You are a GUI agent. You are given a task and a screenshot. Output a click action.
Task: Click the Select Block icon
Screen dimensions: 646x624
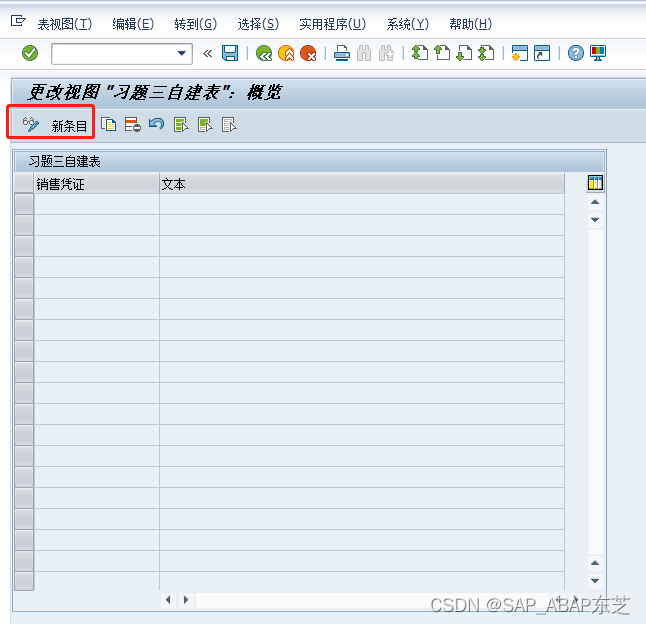pos(205,124)
